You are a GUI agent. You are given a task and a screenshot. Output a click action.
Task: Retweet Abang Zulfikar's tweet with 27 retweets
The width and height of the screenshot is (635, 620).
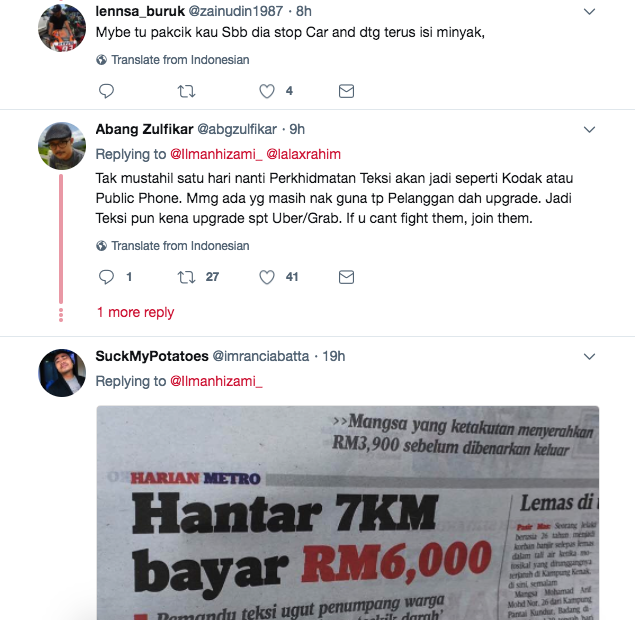point(186,277)
